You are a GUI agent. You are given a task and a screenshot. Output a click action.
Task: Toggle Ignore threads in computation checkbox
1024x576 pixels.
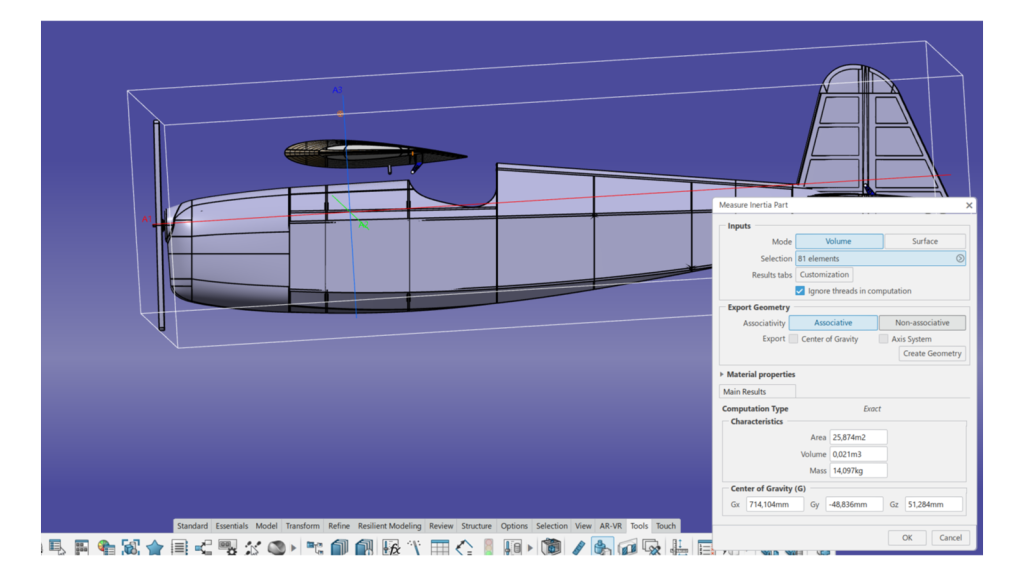pyautogui.click(x=800, y=291)
